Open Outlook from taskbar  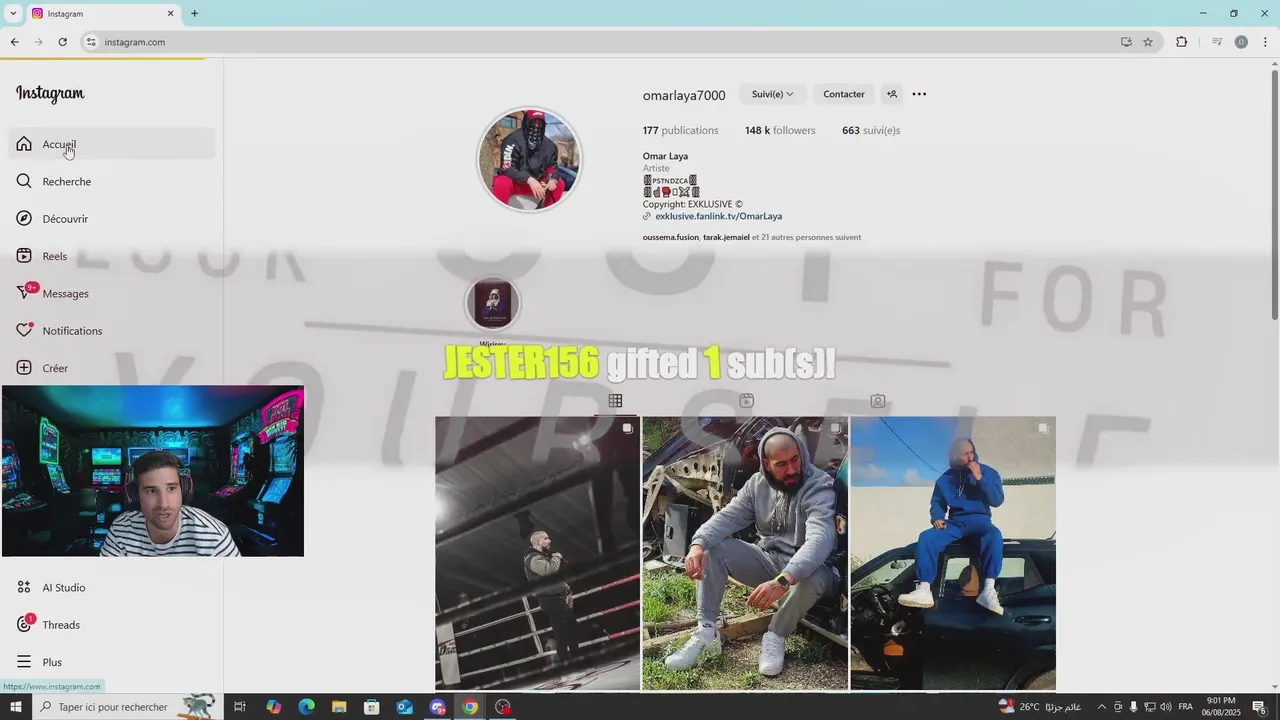click(x=405, y=707)
